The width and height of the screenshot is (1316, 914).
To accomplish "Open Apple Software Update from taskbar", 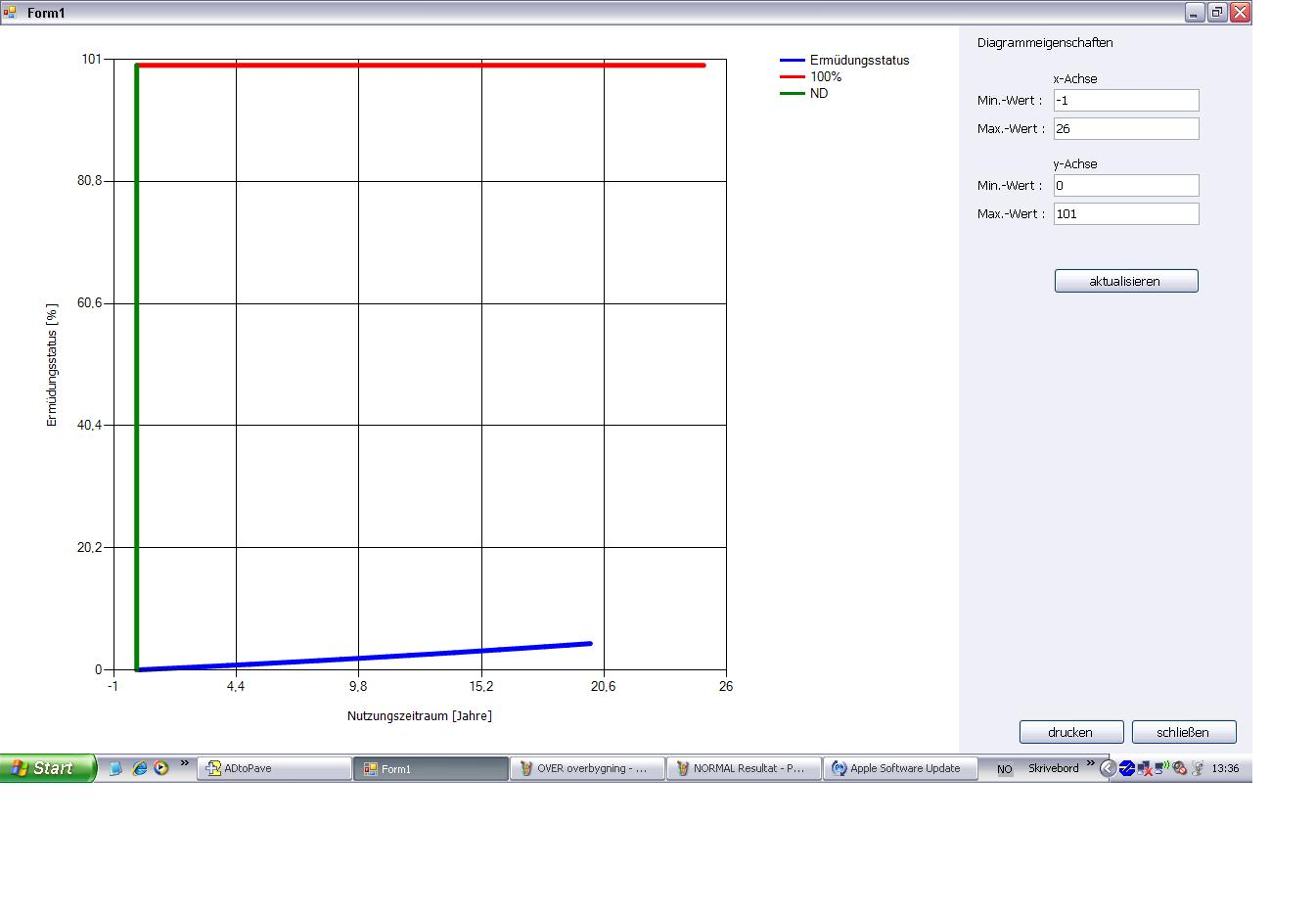I will pos(900,769).
